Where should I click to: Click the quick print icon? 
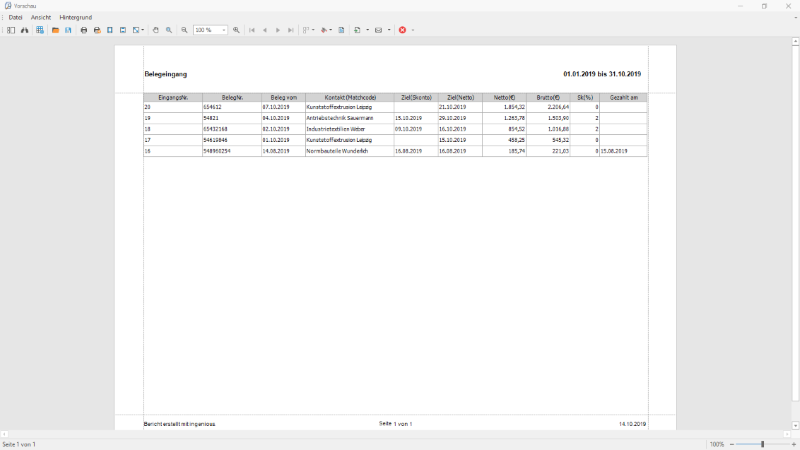[x=97, y=30]
